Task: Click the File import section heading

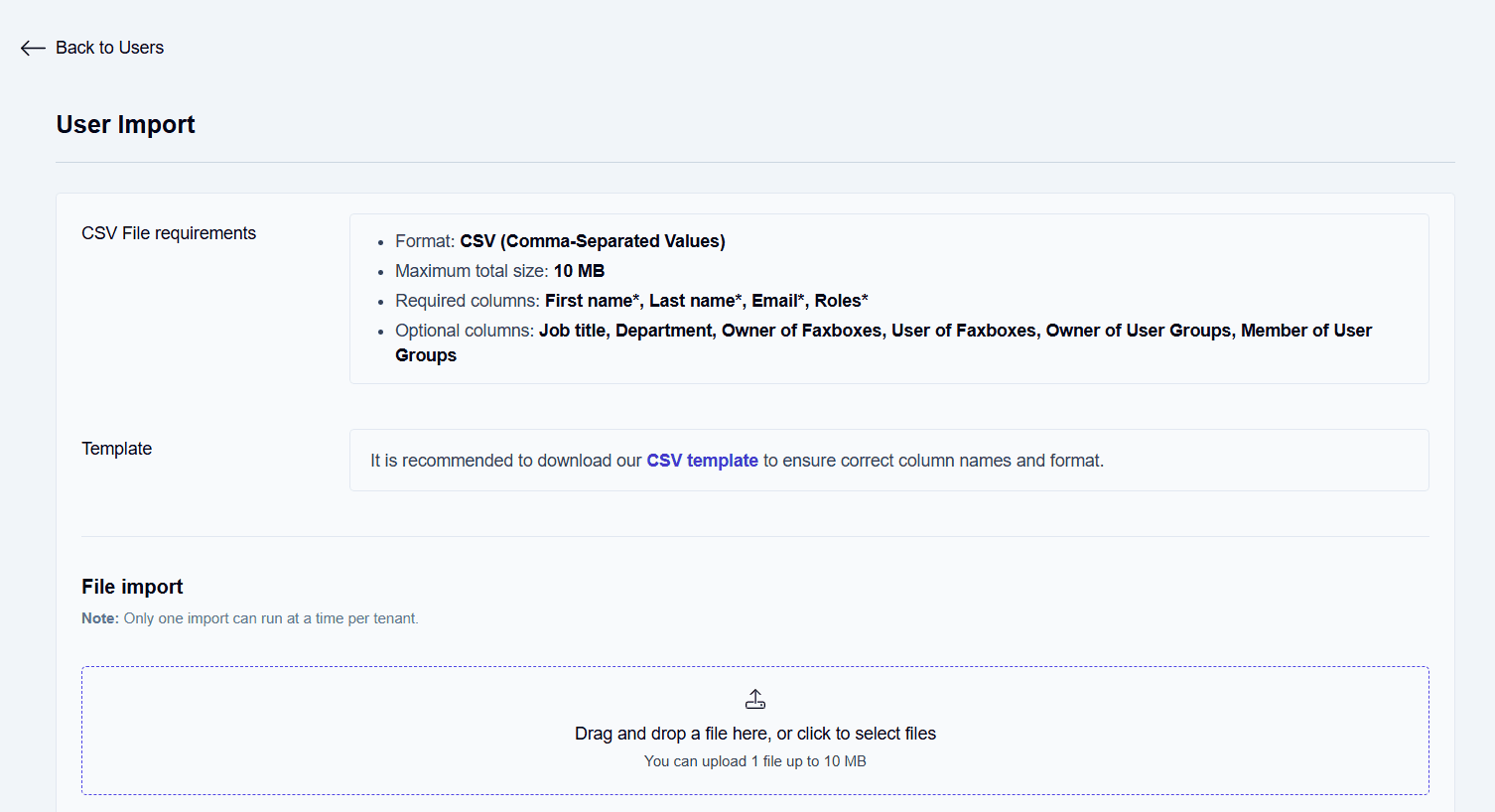Action: [132, 587]
